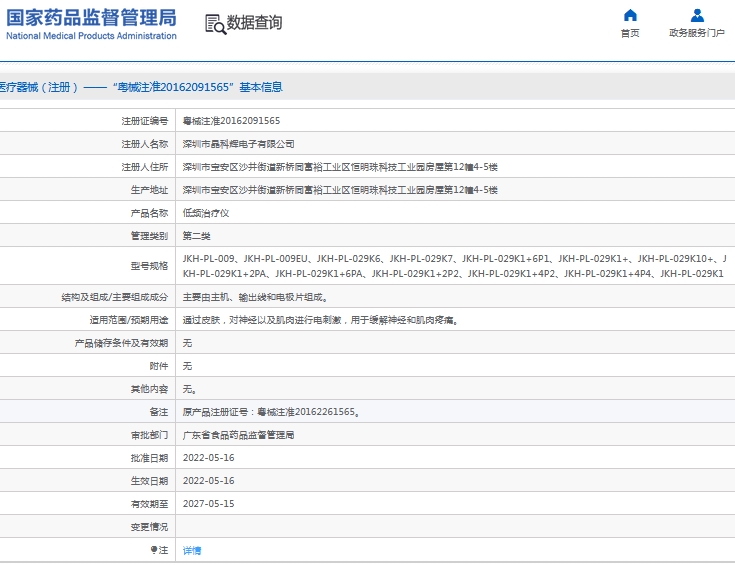Click the 有效期至 row label
Viewport: 735px width, 565px height.
(x=149, y=504)
